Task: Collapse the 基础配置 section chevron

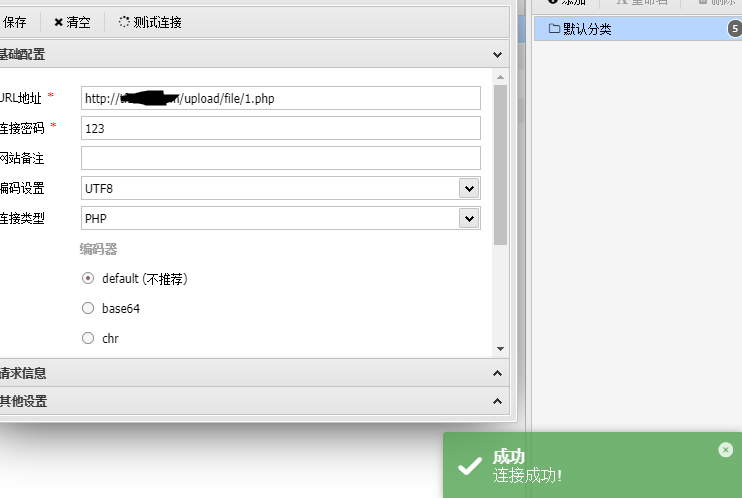Action: click(497, 54)
